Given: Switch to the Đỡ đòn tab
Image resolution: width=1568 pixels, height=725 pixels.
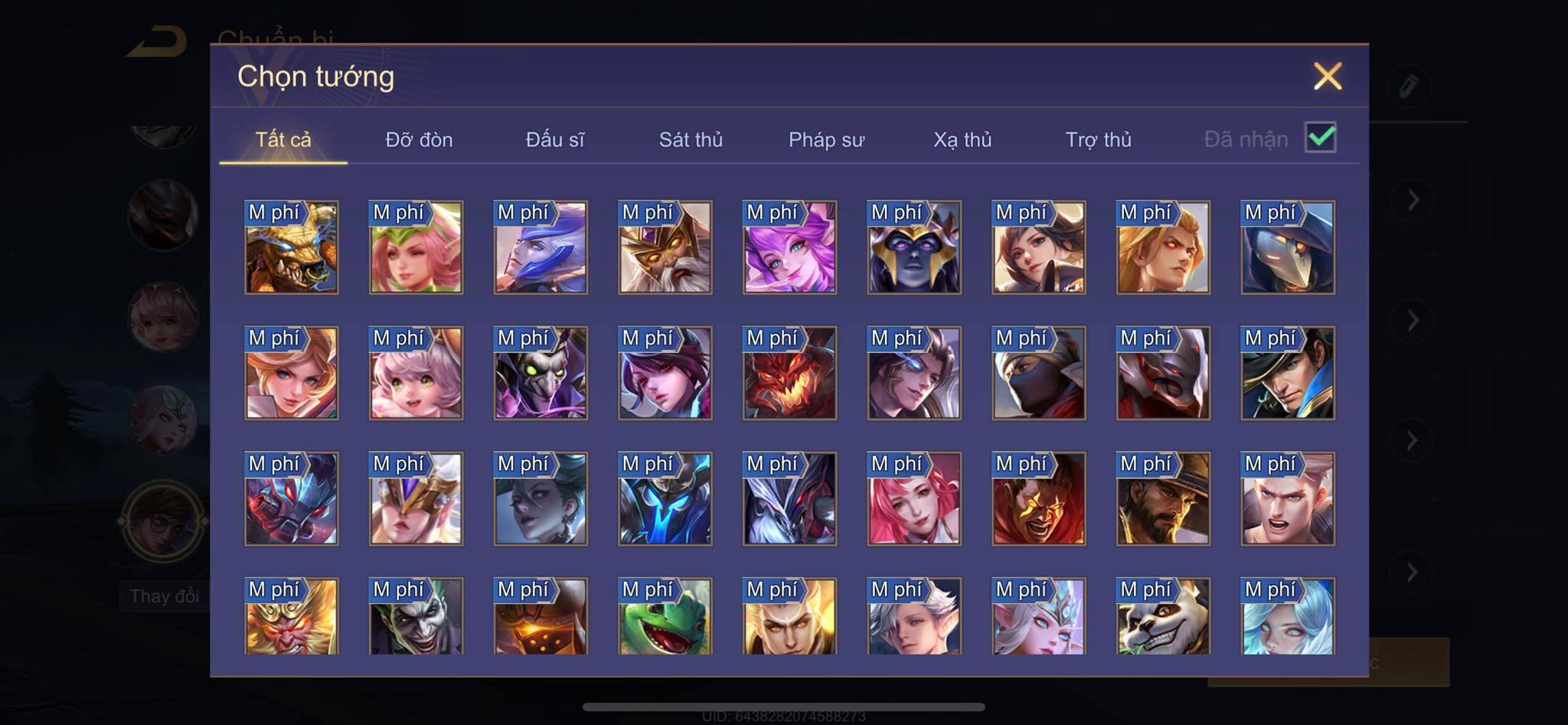Looking at the screenshot, I should pos(419,140).
